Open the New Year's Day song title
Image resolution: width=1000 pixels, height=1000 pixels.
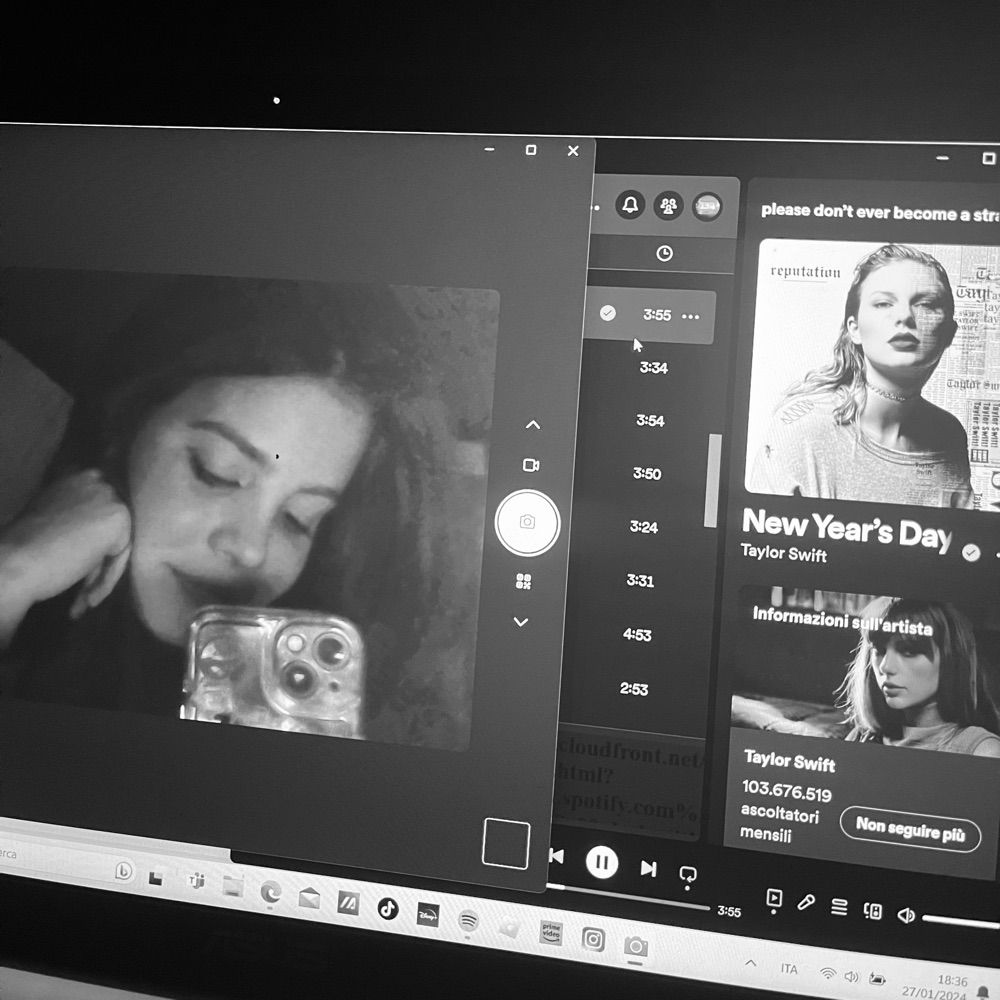tap(846, 529)
